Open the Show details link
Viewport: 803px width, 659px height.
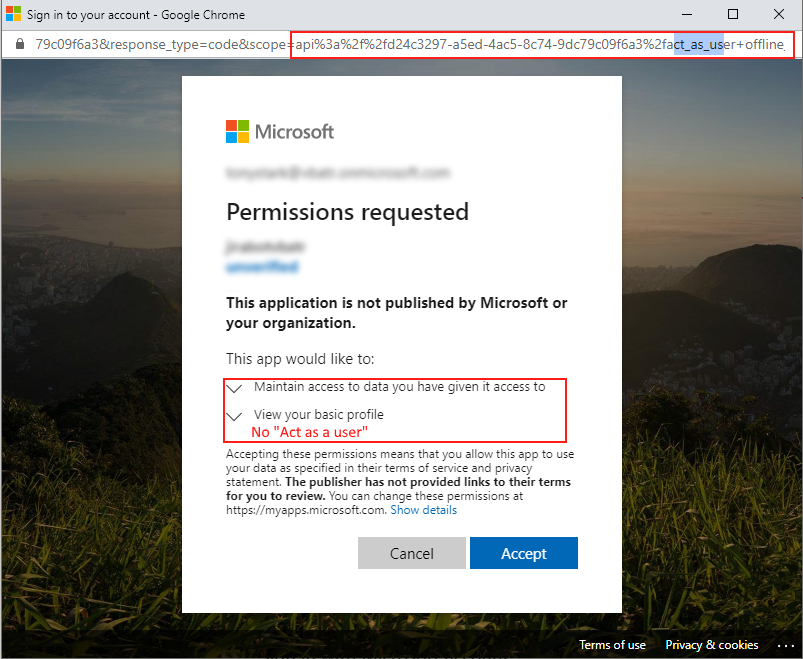(x=424, y=510)
